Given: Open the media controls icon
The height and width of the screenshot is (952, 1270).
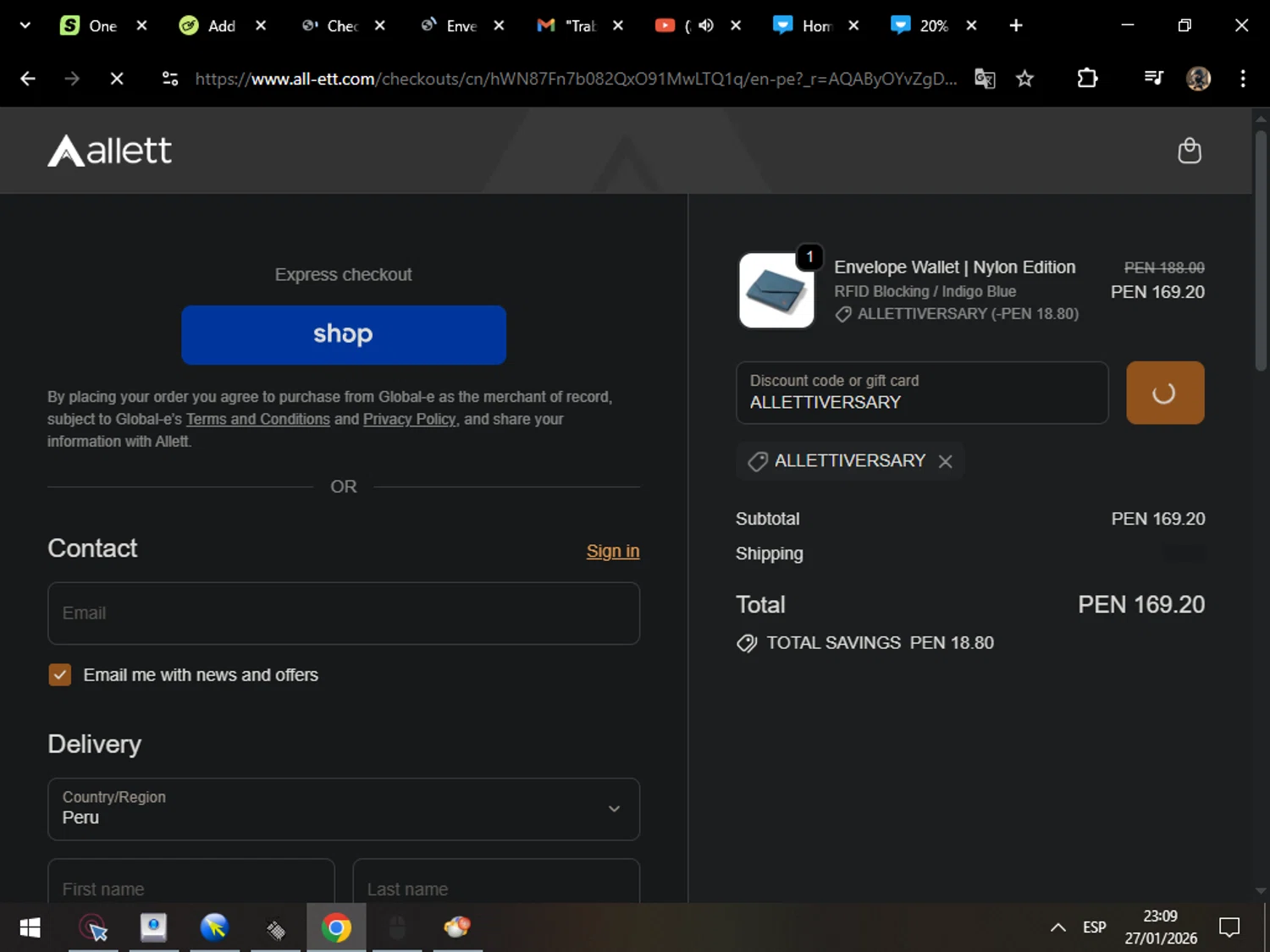Looking at the screenshot, I should 1153,79.
